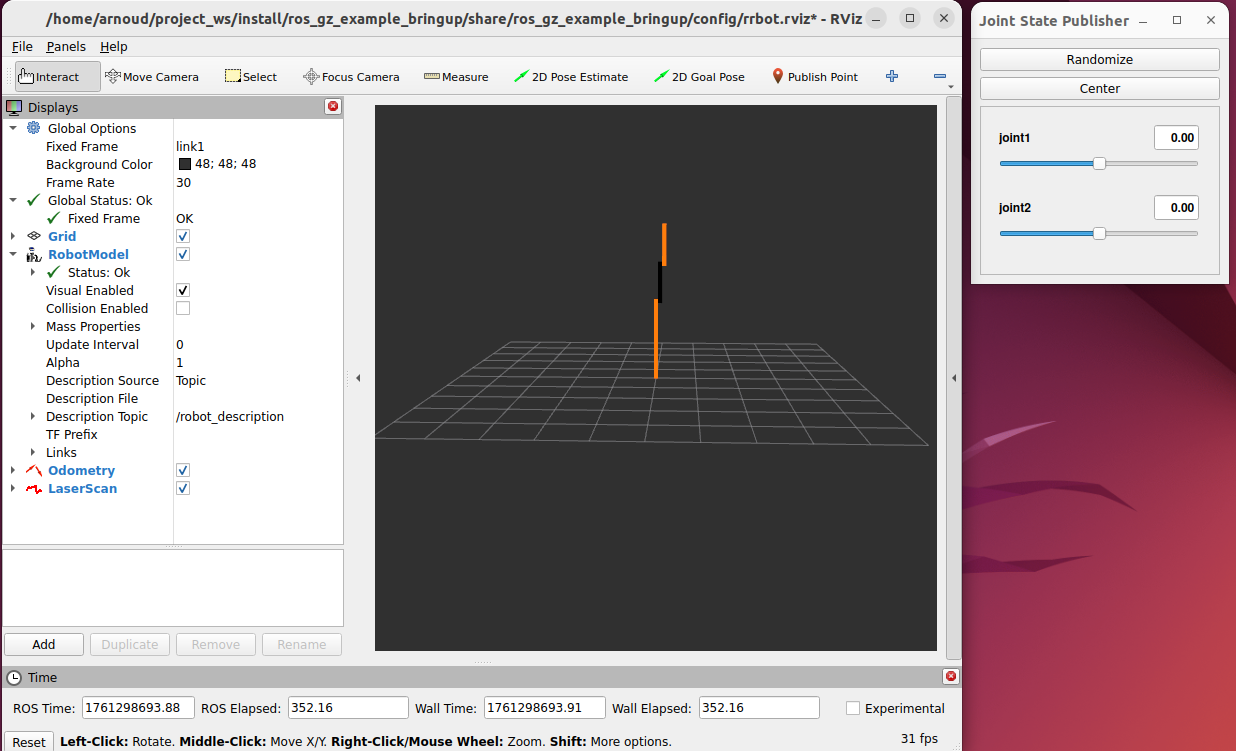The image size is (1236, 751).
Task: Select the Interact tool
Action: (57, 77)
